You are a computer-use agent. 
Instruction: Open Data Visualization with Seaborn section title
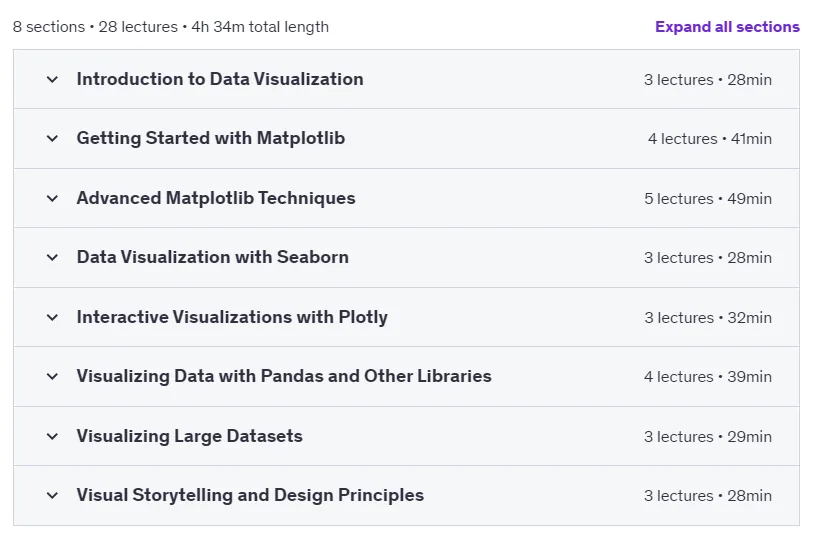[x=213, y=257]
